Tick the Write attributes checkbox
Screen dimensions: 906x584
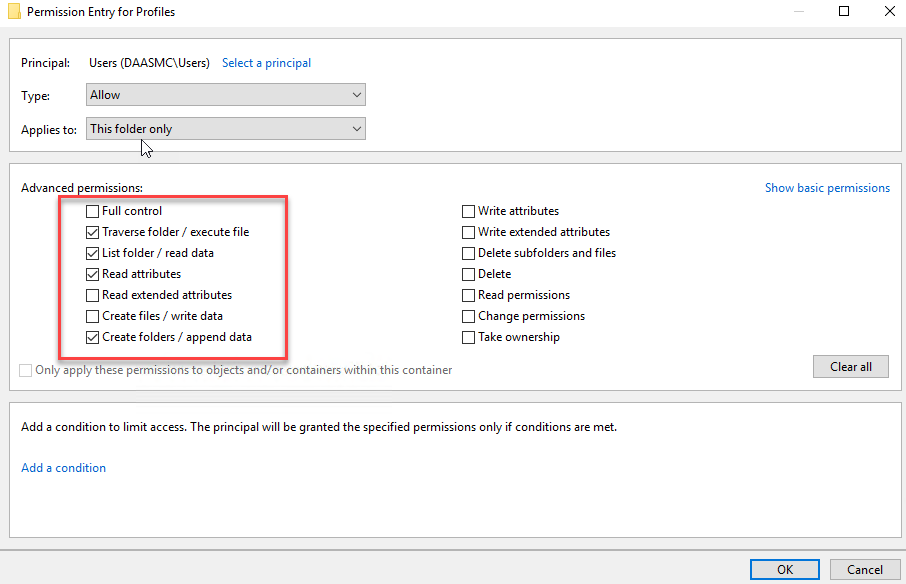click(469, 211)
